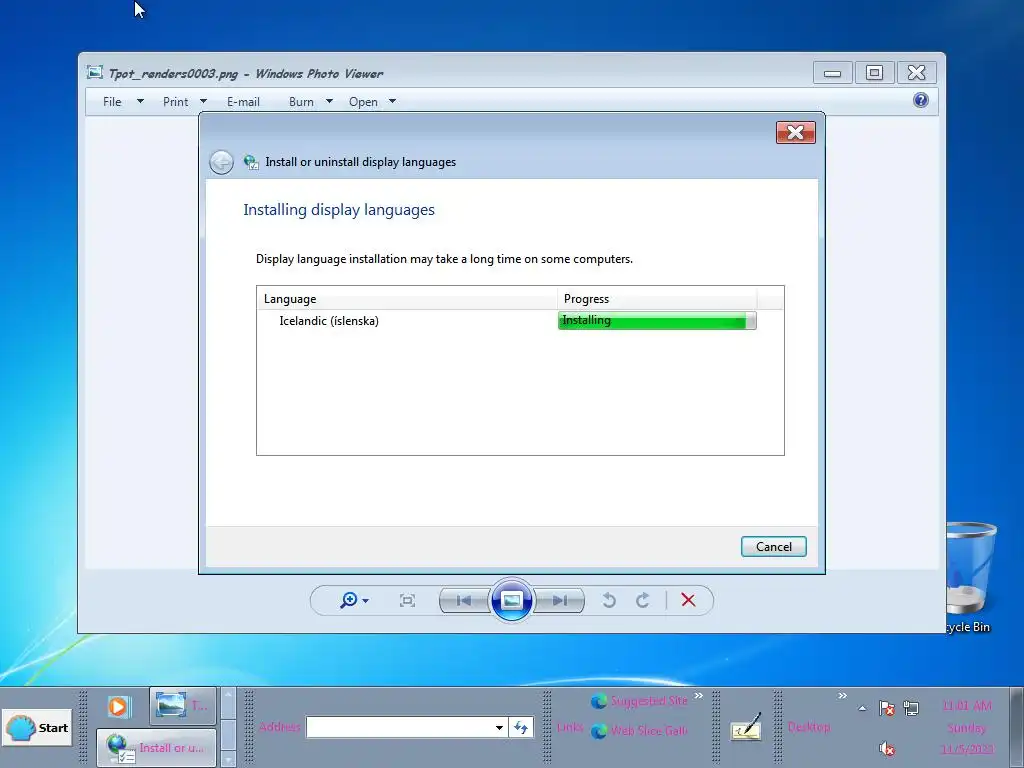This screenshot has width=1024, height=768.
Task: Open Suggested Sites link
Action: (x=639, y=701)
